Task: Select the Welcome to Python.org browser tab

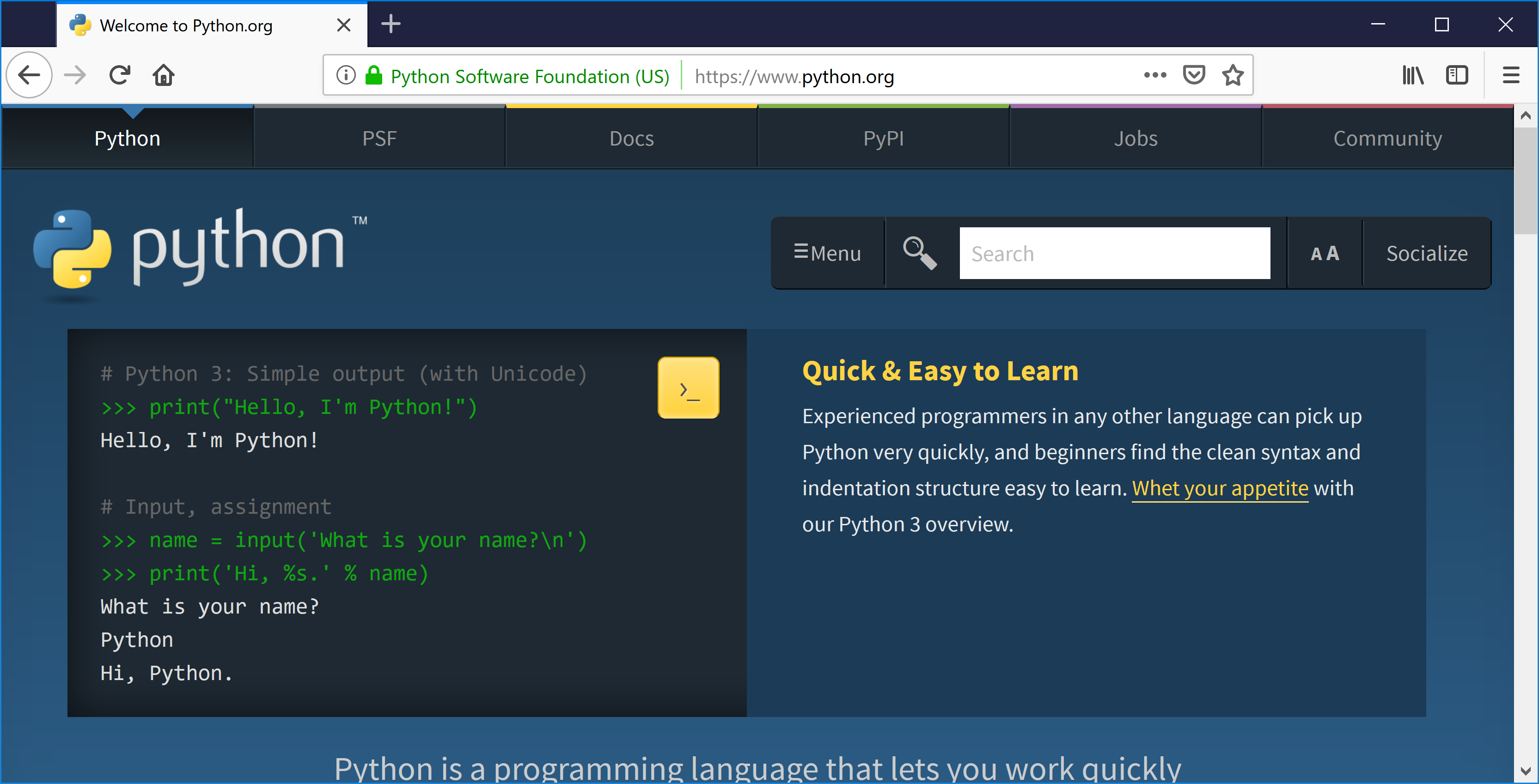Action: point(212,25)
